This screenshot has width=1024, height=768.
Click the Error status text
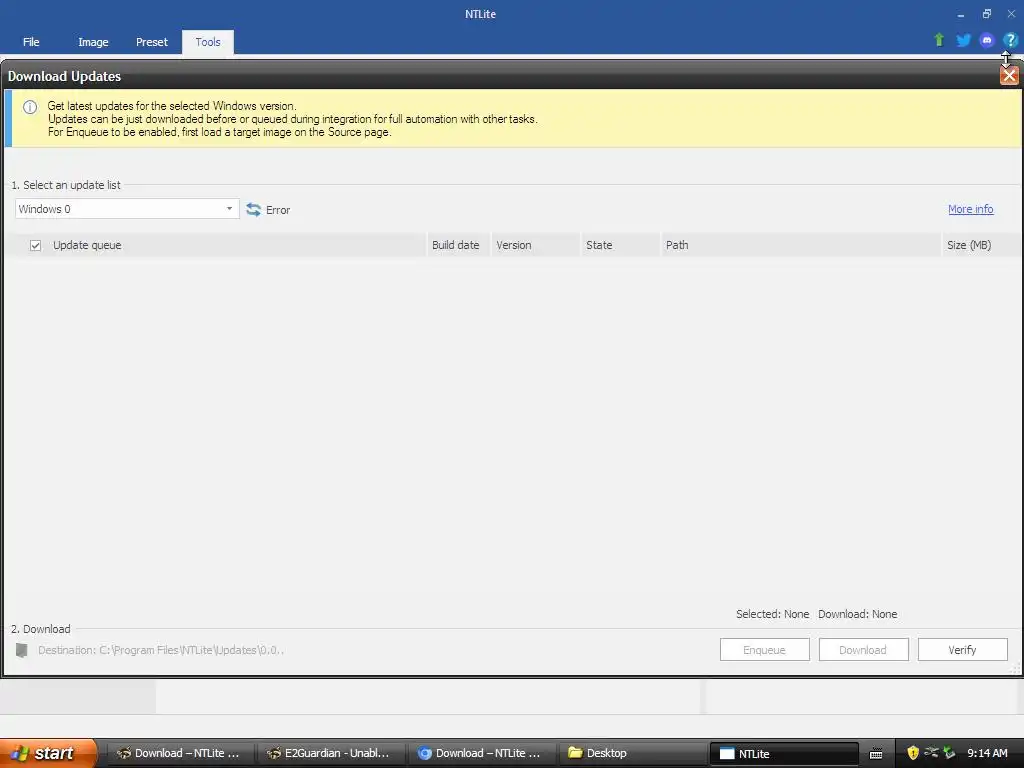coord(278,210)
